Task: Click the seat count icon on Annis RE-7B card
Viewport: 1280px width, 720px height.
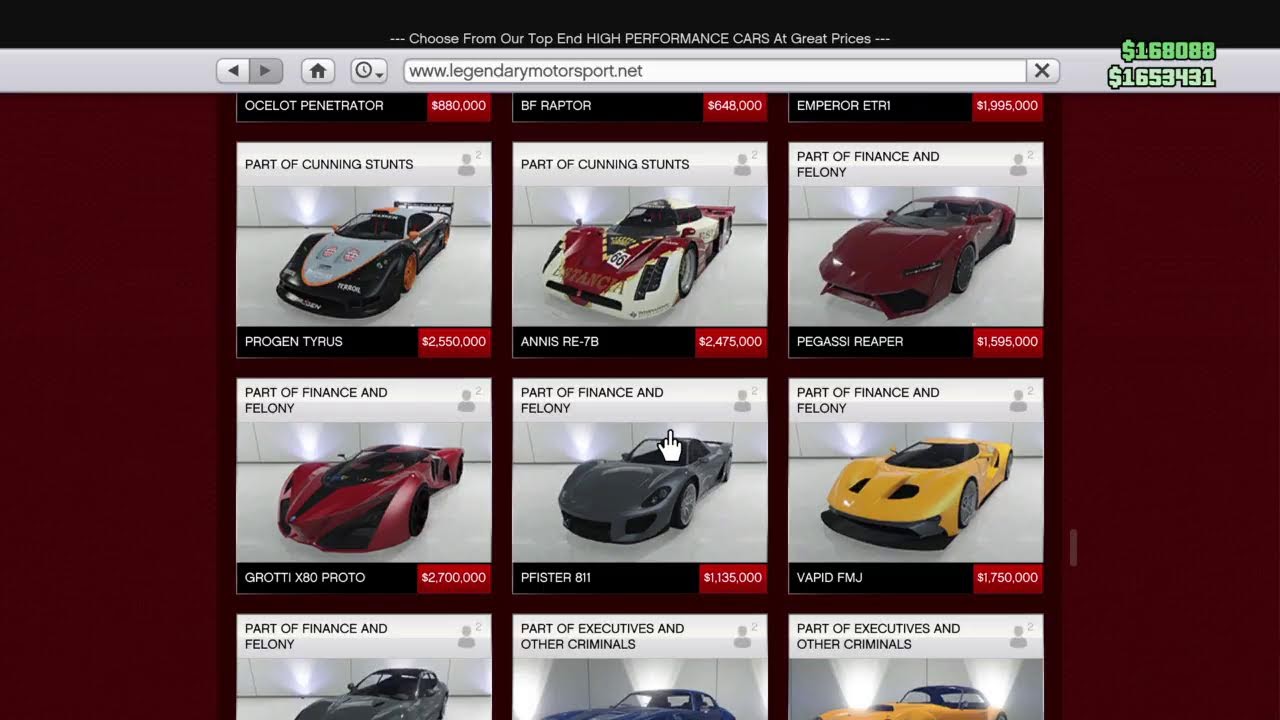Action: coord(744,164)
